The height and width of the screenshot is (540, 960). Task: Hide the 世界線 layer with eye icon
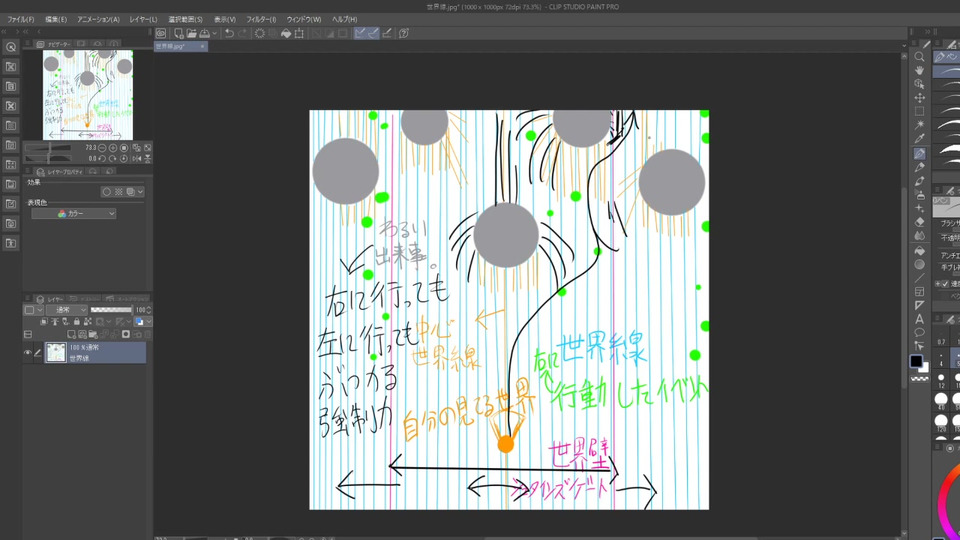[x=28, y=352]
